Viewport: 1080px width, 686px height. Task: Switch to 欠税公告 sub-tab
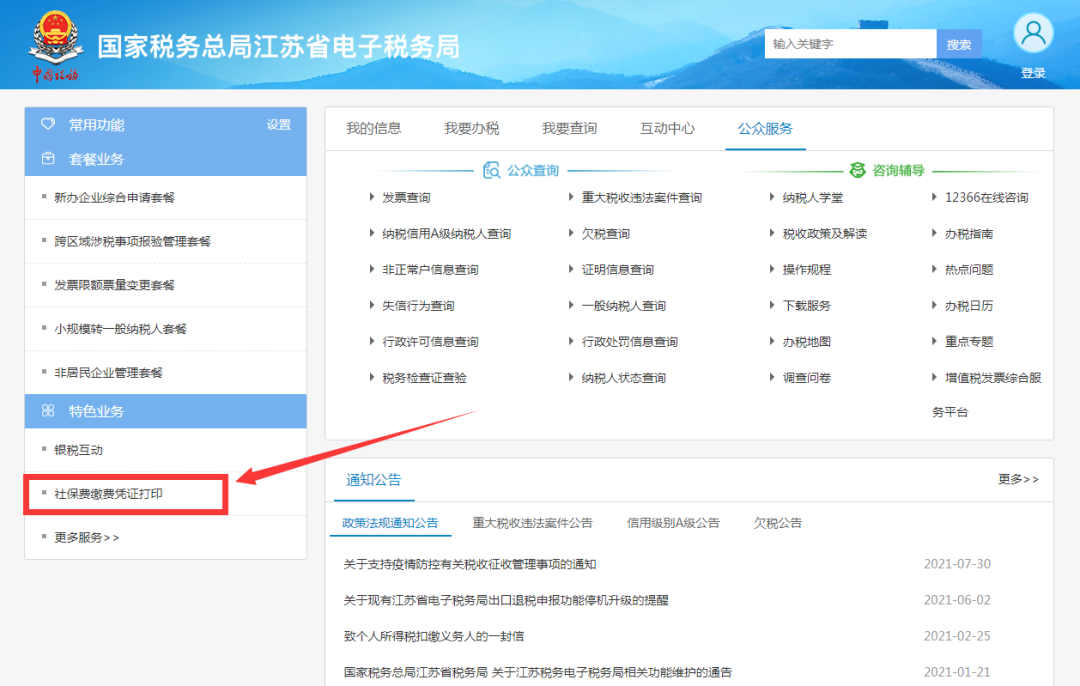coord(778,523)
